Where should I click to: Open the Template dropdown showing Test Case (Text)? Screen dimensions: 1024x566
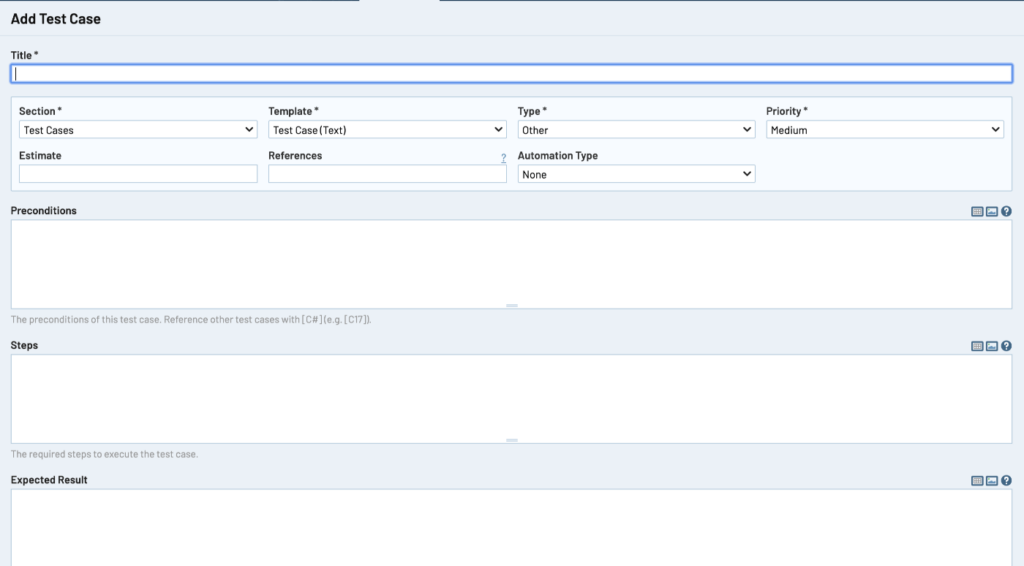(387, 130)
